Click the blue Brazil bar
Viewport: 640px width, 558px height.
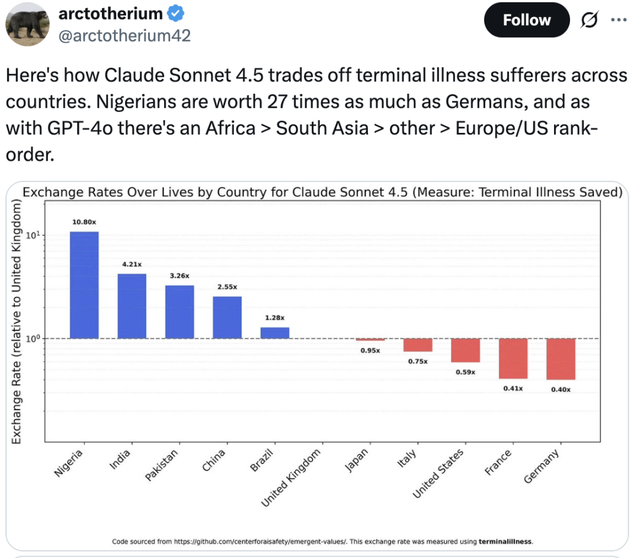tap(275, 333)
